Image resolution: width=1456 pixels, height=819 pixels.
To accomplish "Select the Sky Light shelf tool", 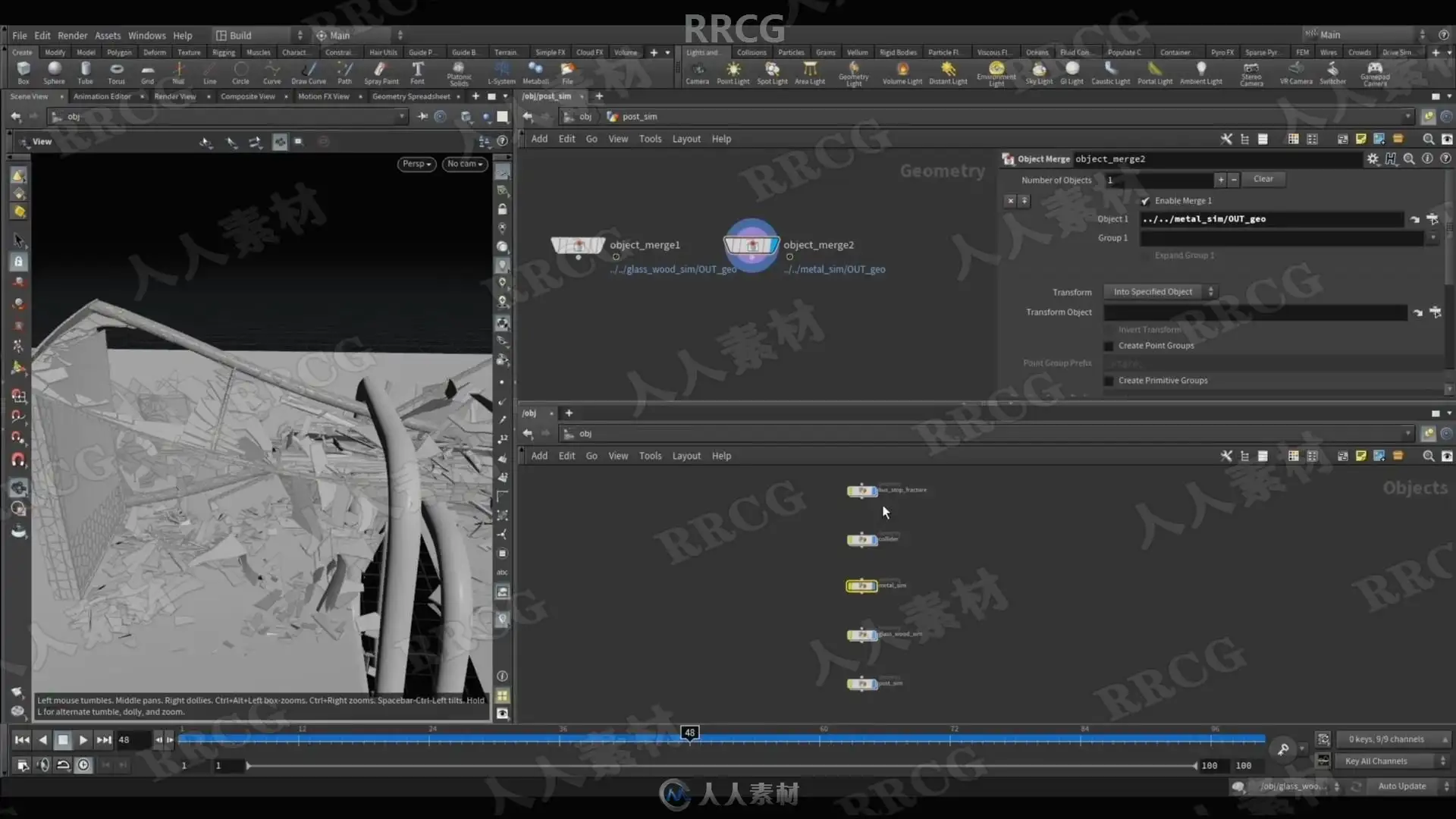I will [x=1039, y=71].
